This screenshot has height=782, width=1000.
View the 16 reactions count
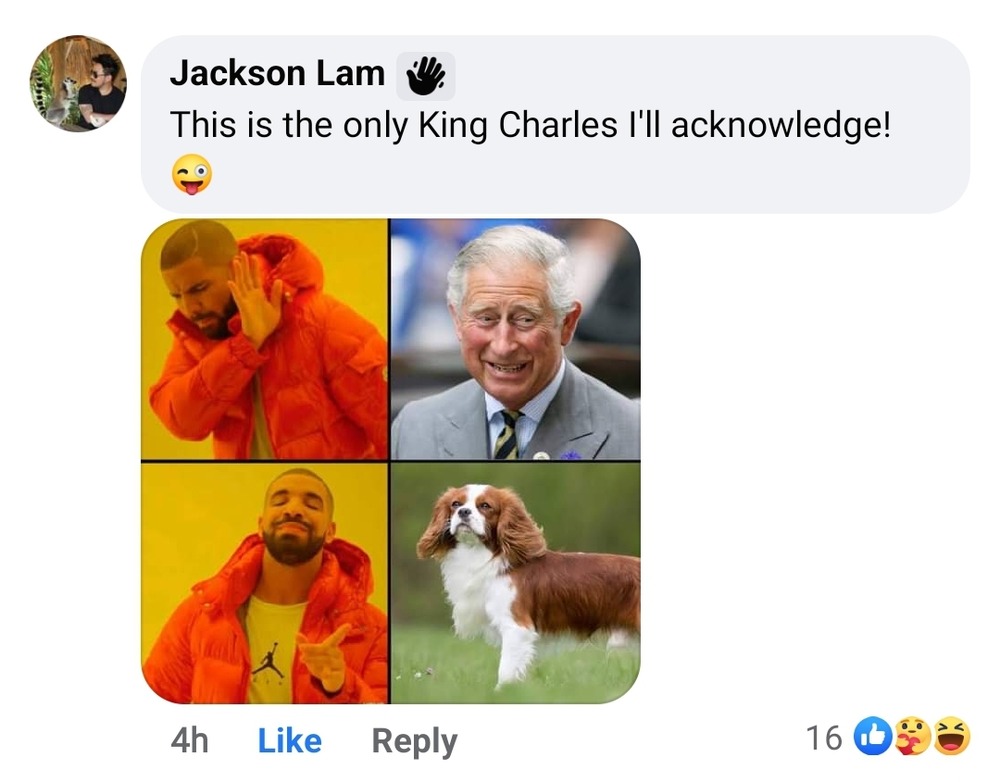(x=823, y=739)
